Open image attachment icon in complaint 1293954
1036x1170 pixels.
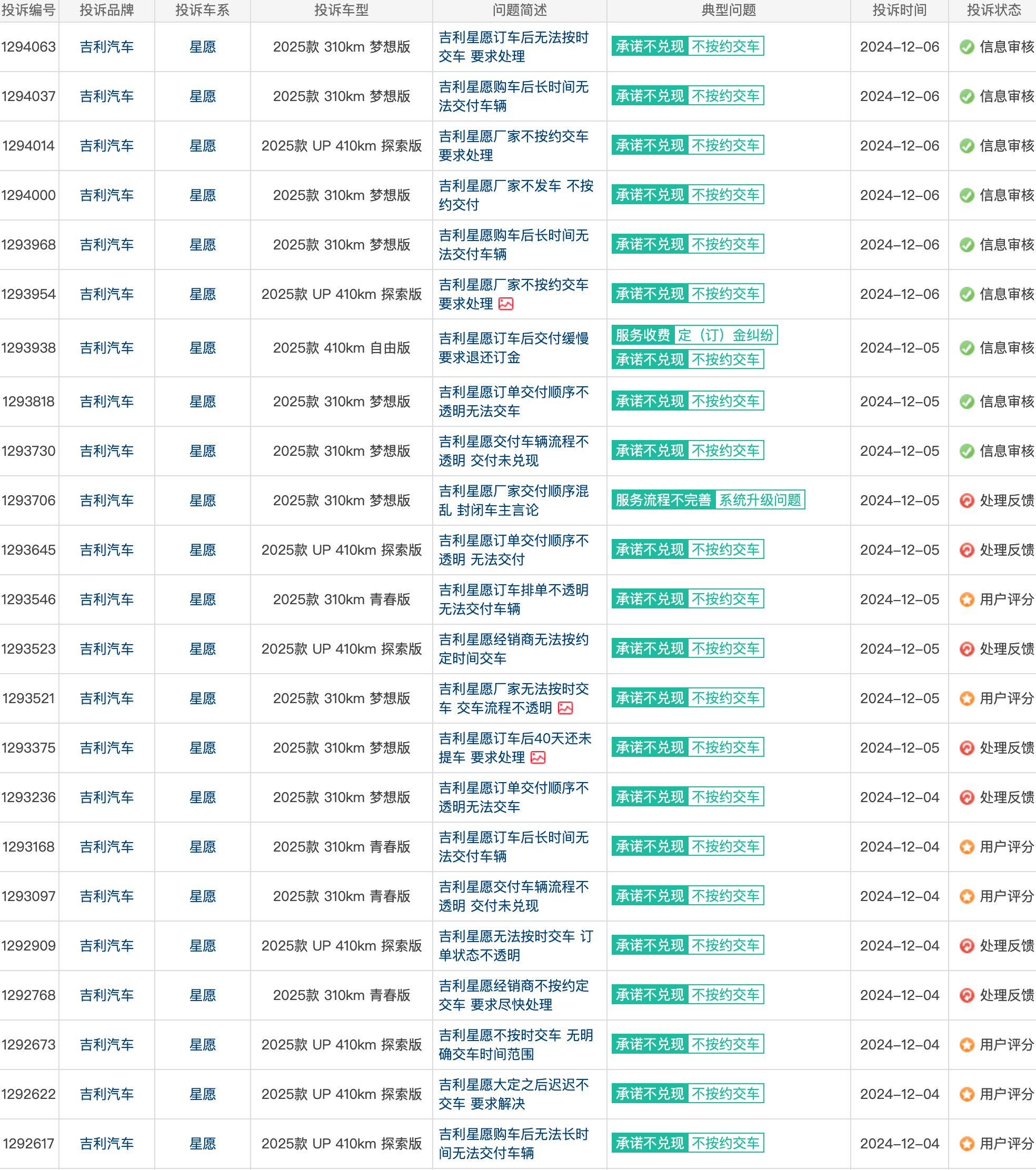pyautogui.click(x=506, y=304)
